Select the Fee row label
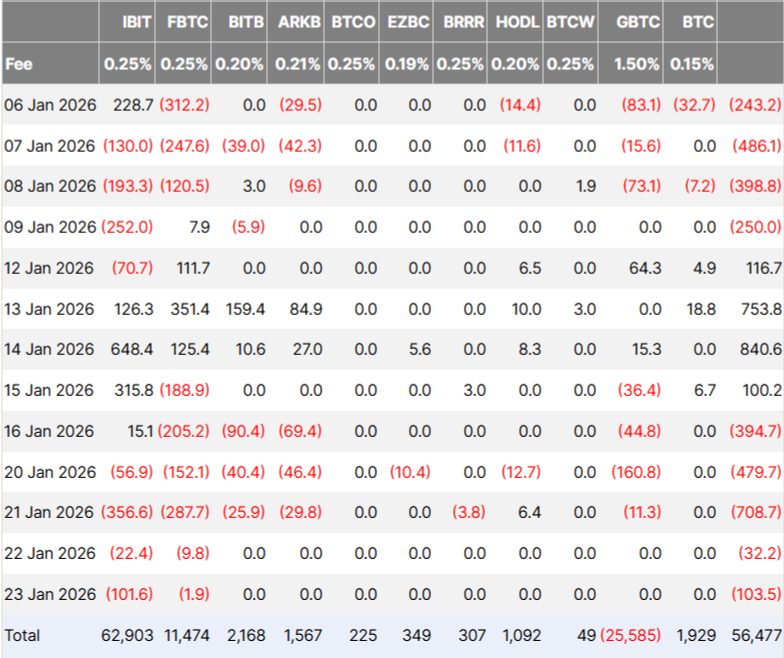 pyautogui.click(x=18, y=64)
